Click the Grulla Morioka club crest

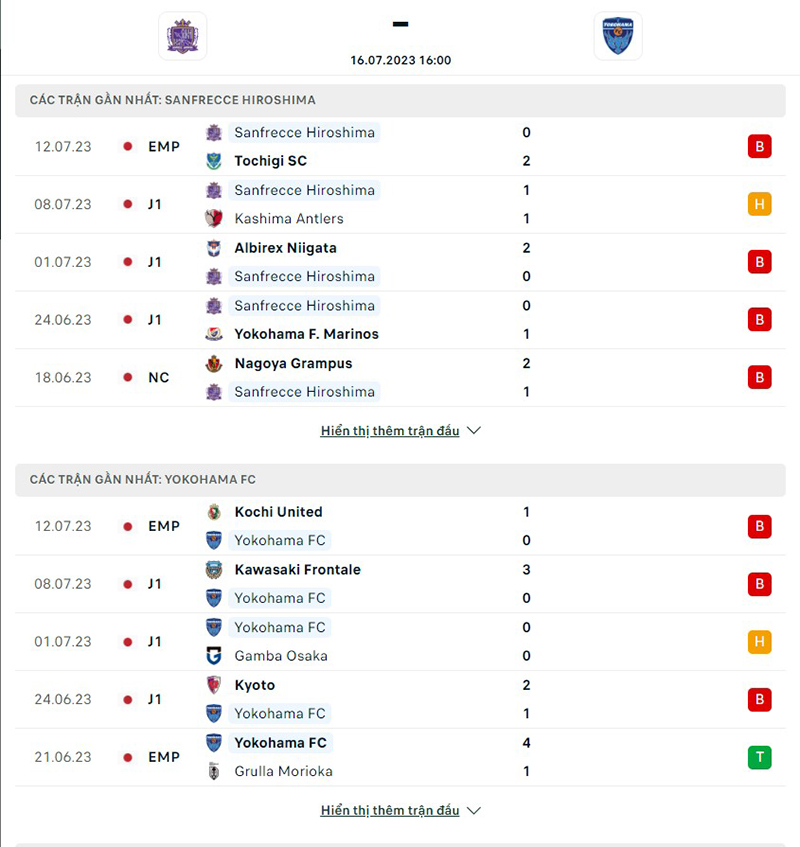[x=213, y=771]
